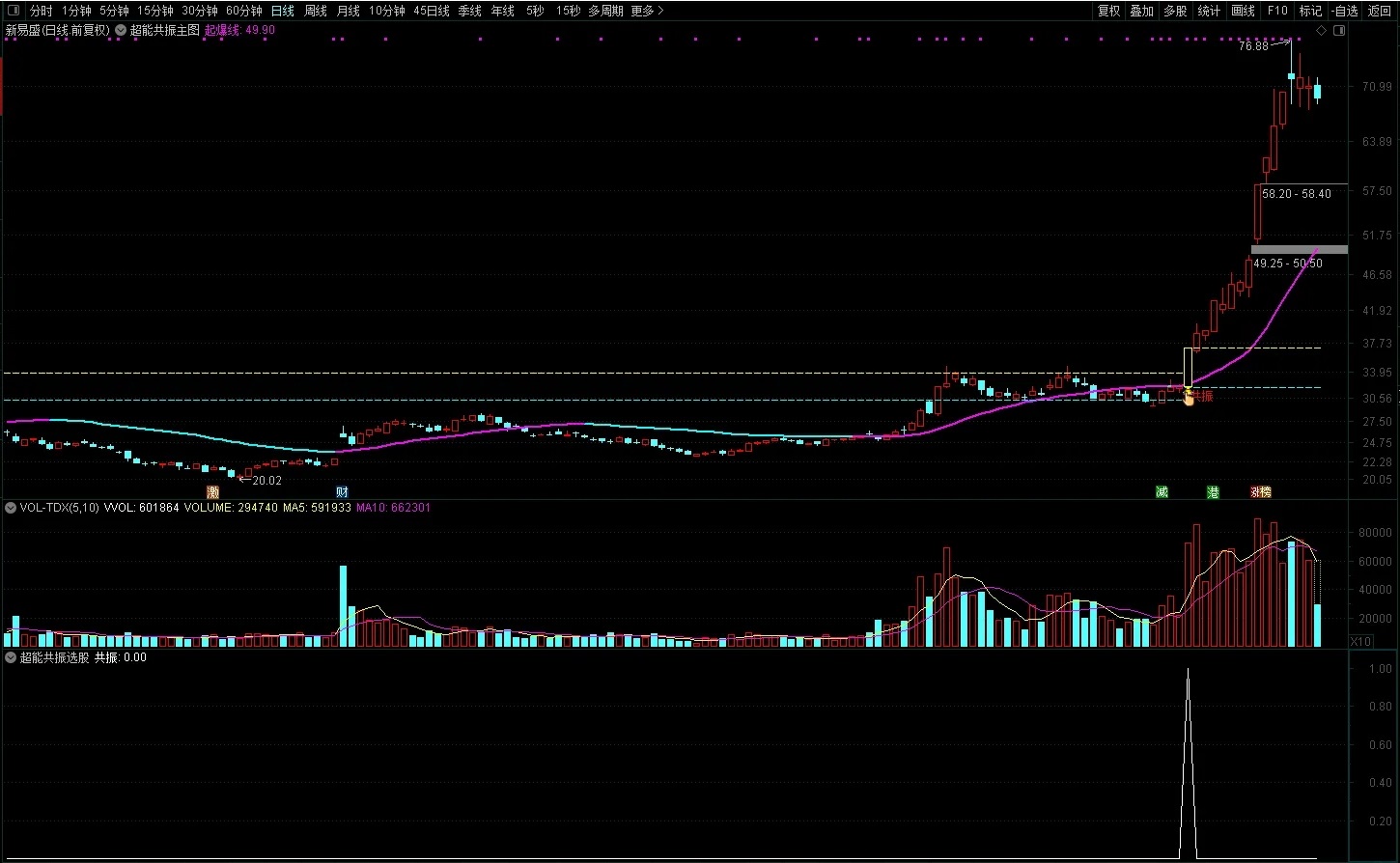Select the 60分钟 period

click(244, 11)
